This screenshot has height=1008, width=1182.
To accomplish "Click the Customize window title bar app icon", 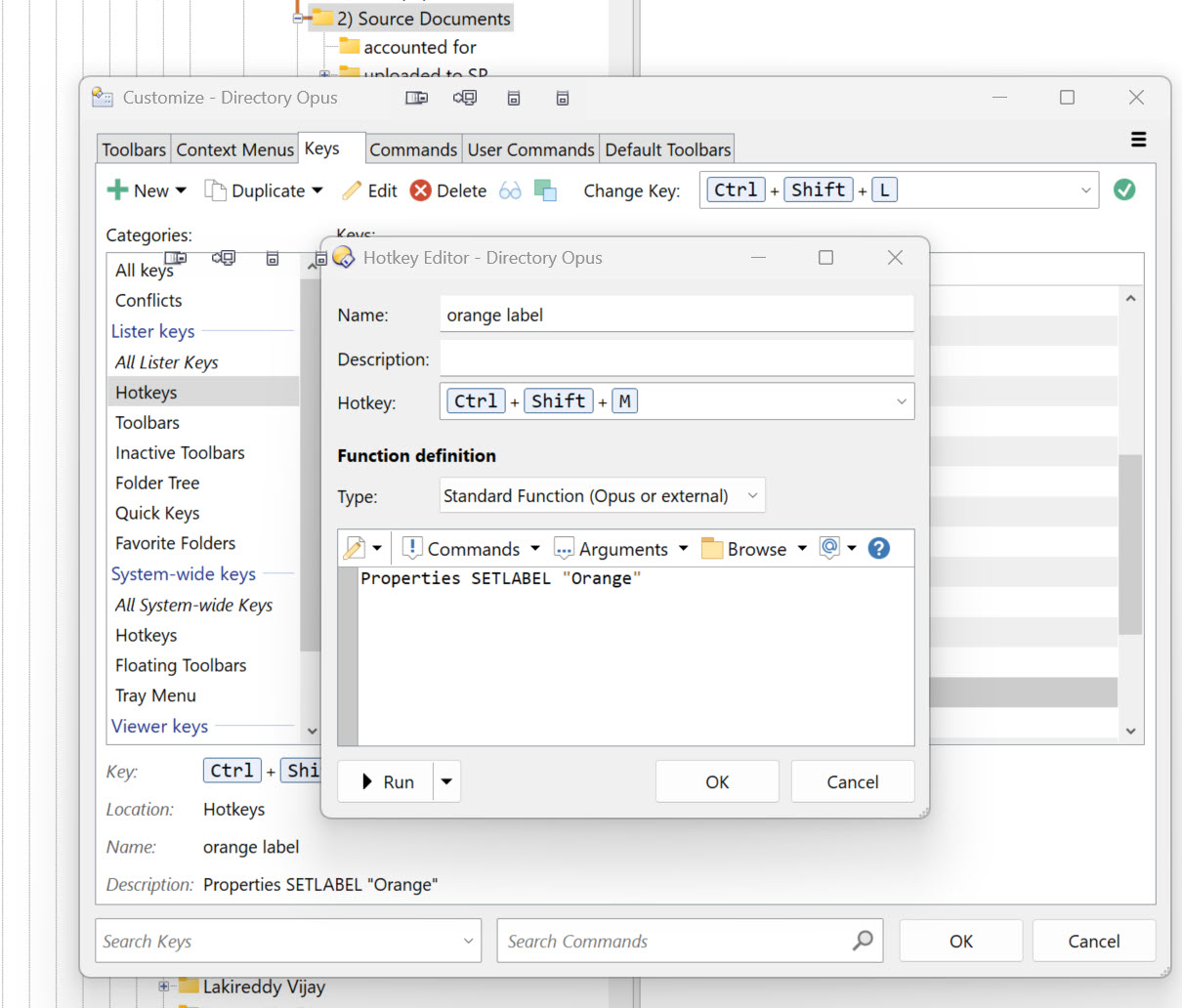I will coord(103,98).
